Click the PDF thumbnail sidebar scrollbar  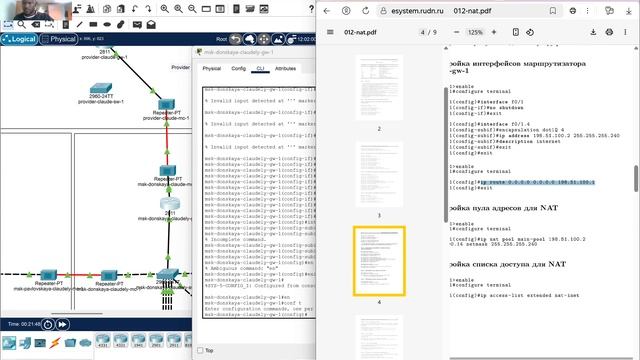446,155
